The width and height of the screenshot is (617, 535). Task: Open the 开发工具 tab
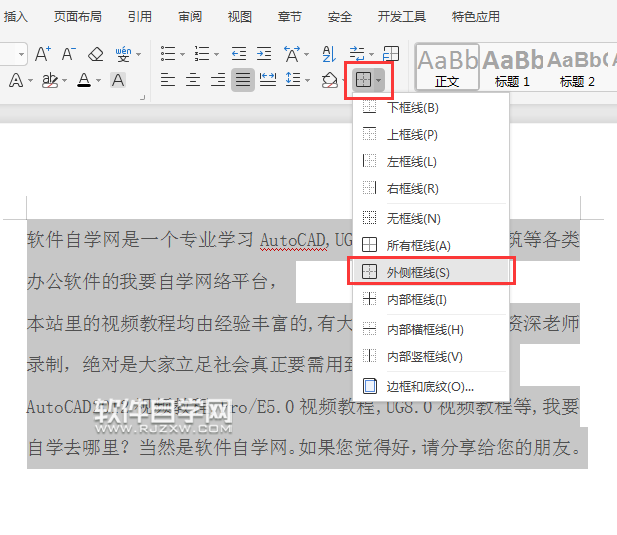click(x=402, y=17)
